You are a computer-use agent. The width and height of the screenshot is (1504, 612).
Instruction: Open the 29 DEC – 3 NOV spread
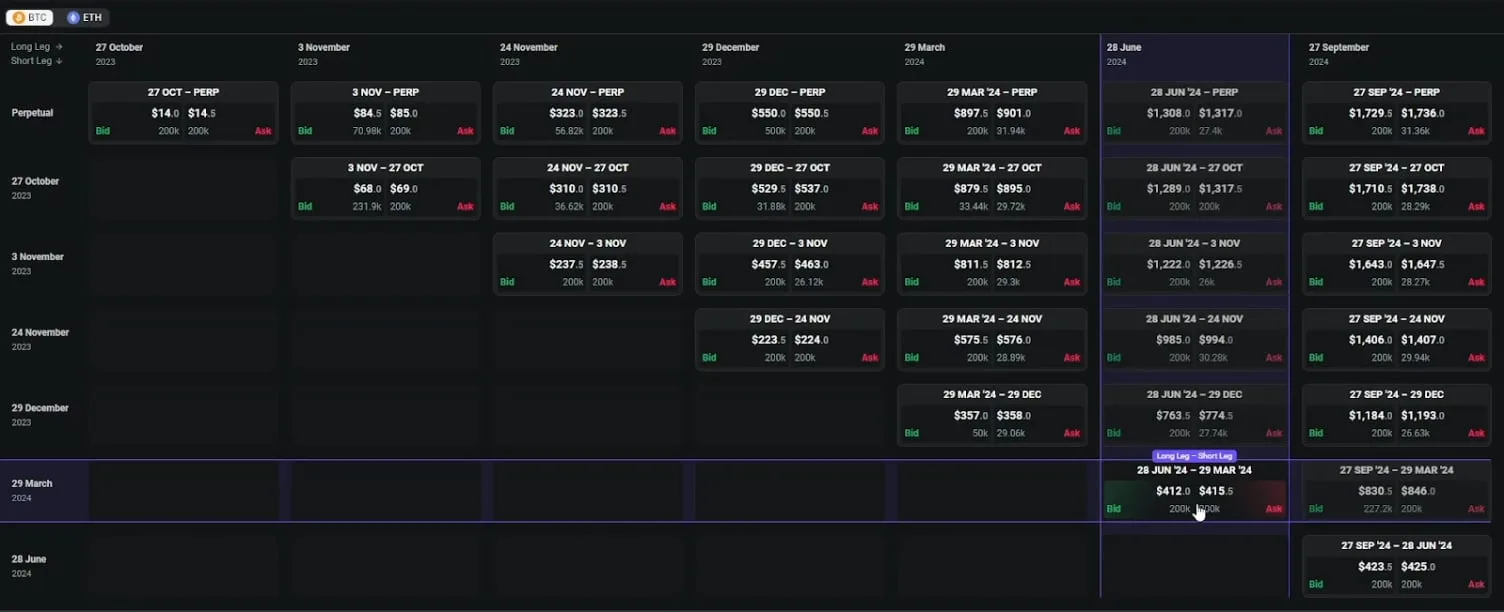pos(790,264)
